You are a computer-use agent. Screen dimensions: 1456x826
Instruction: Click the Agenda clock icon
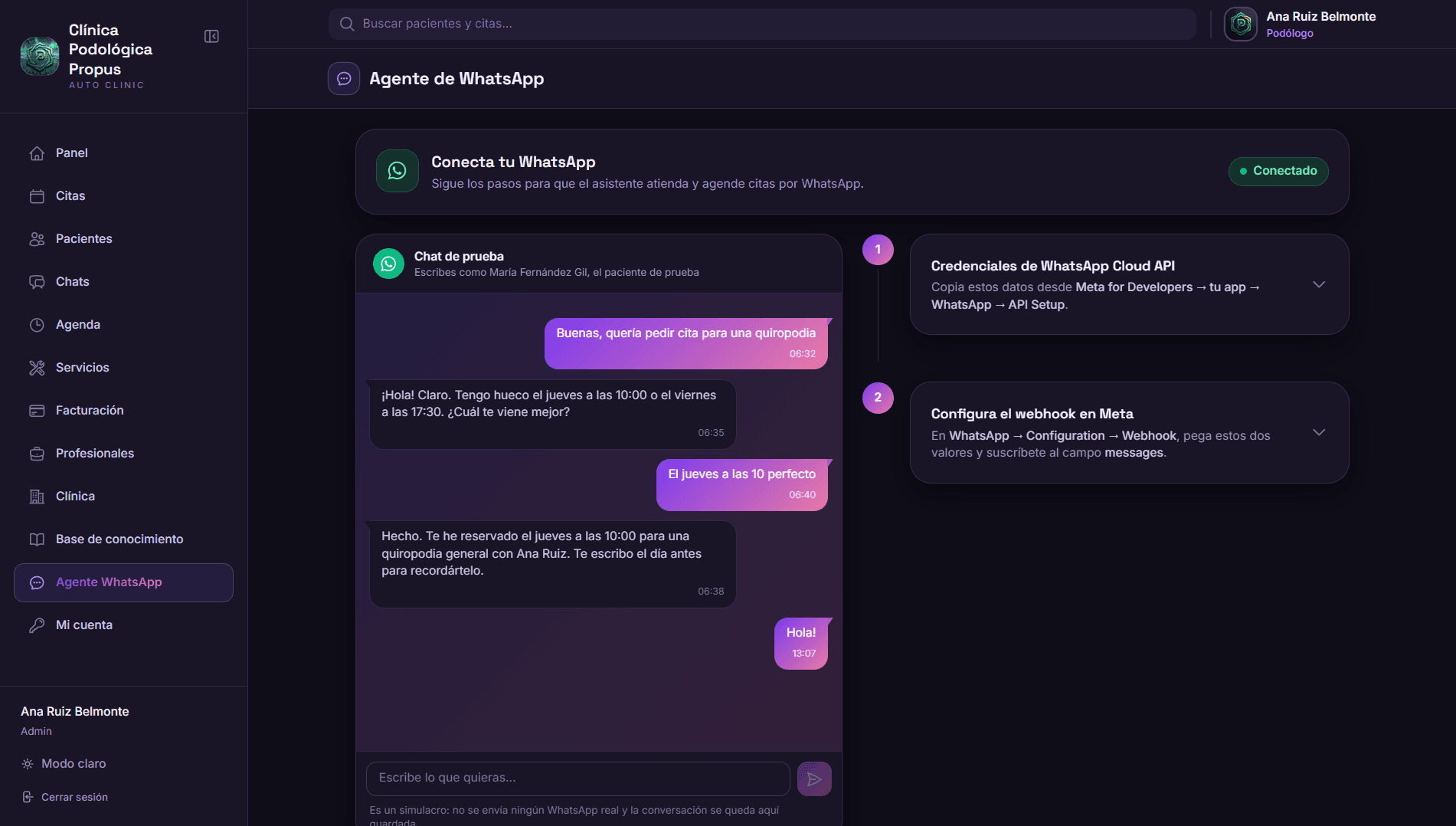tap(37, 325)
